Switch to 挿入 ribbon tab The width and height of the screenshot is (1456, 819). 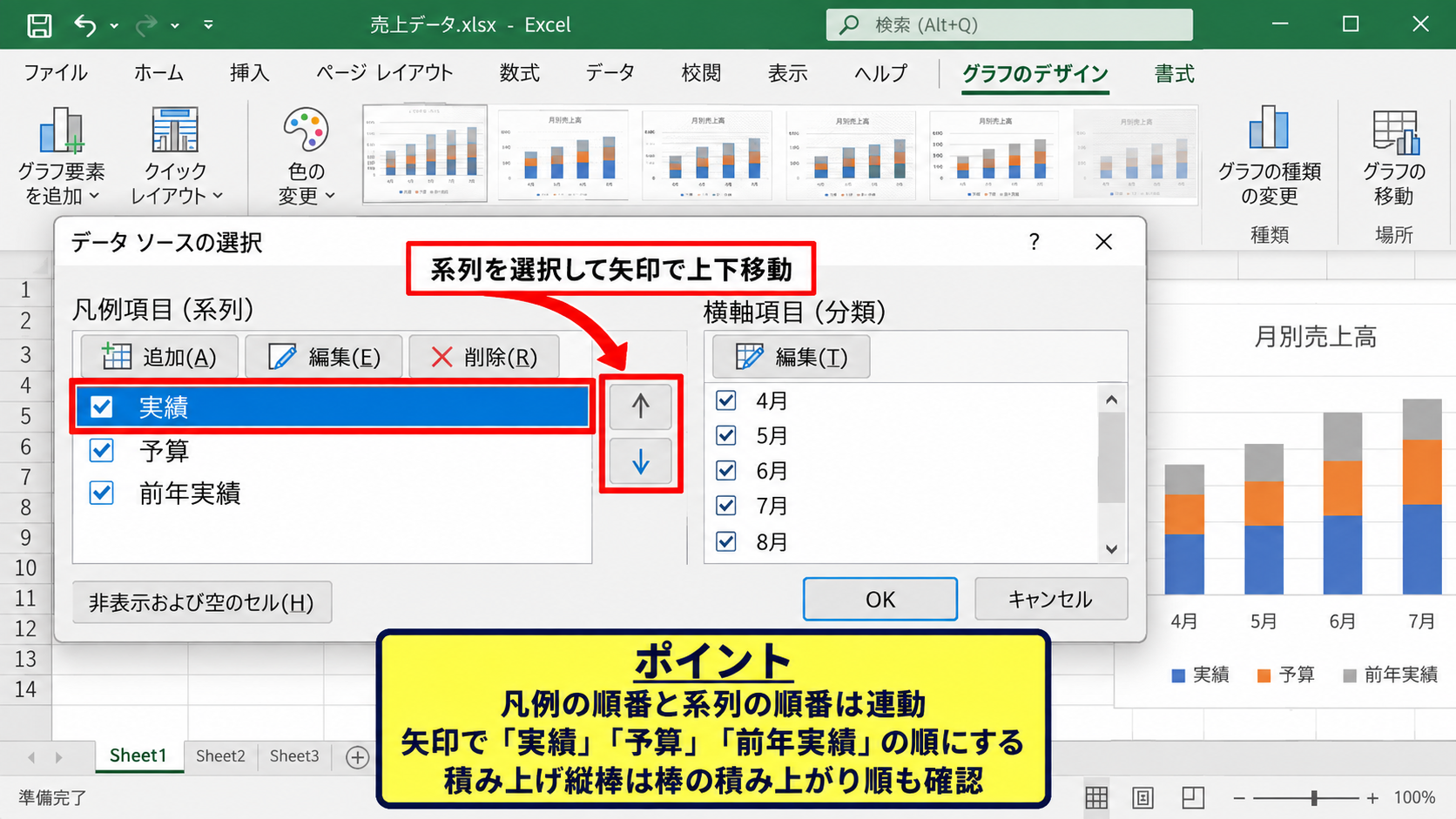[x=249, y=73]
